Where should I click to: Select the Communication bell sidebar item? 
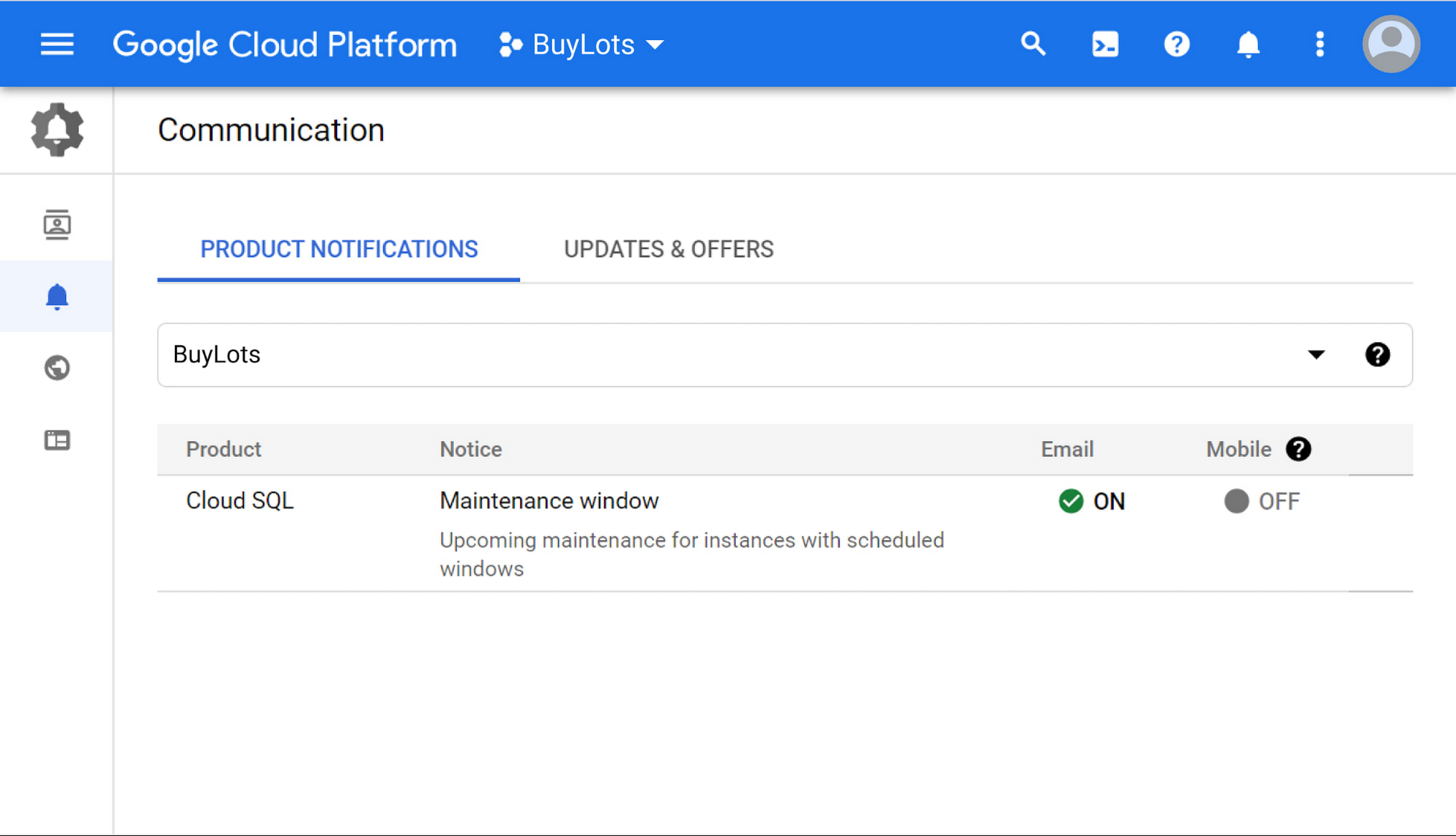click(57, 296)
